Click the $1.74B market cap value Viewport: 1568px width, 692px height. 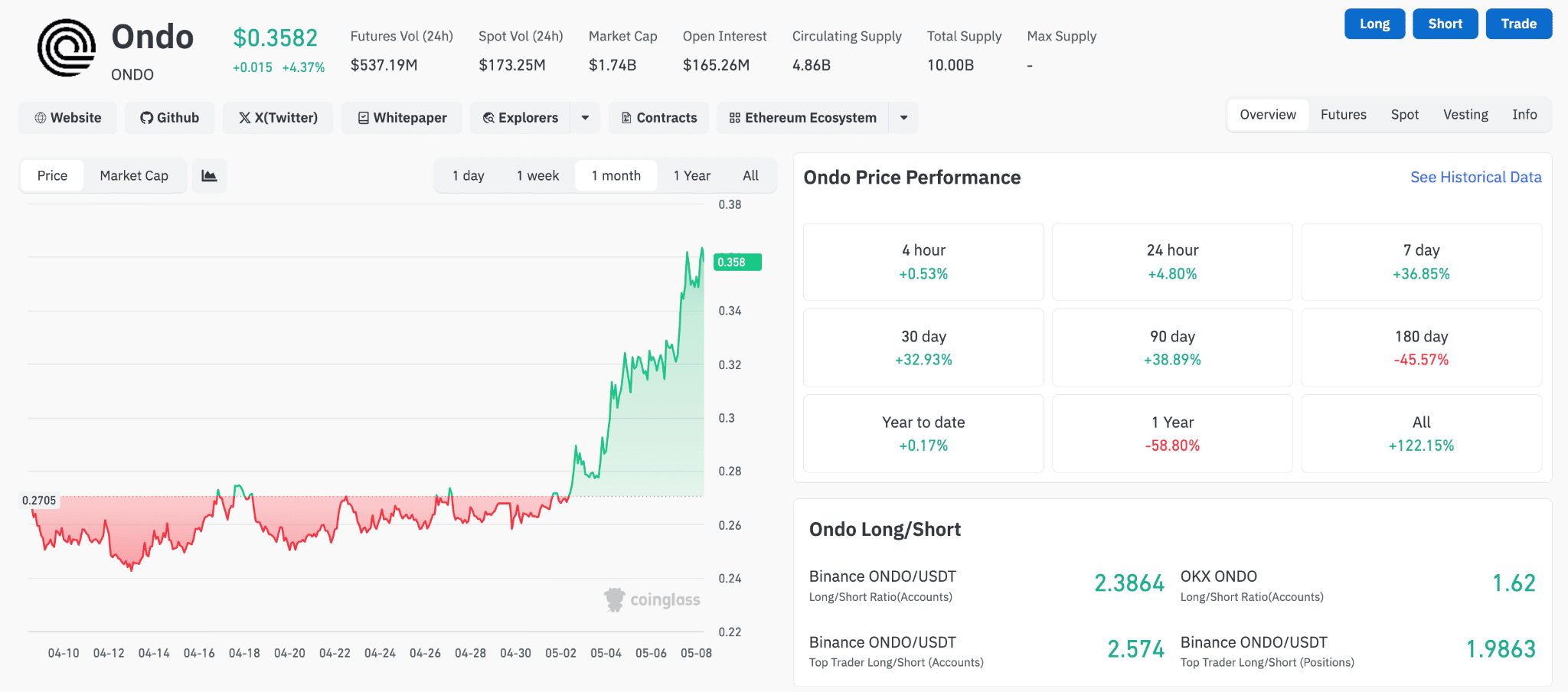click(x=612, y=65)
